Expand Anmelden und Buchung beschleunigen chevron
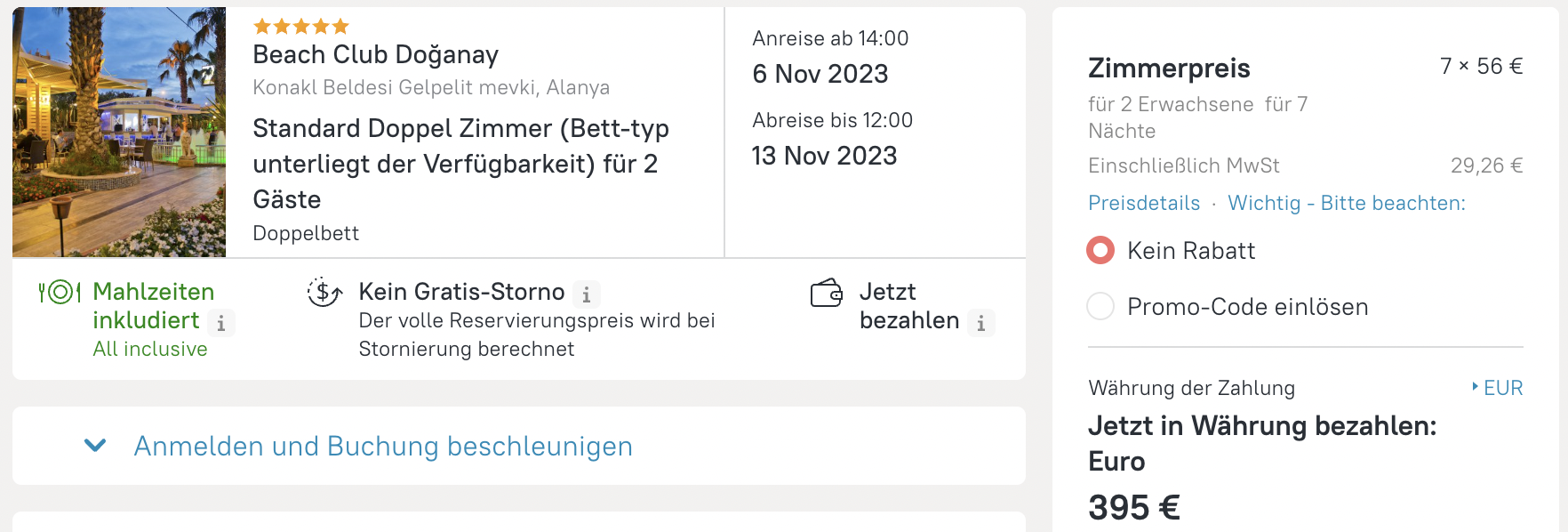 [95, 446]
